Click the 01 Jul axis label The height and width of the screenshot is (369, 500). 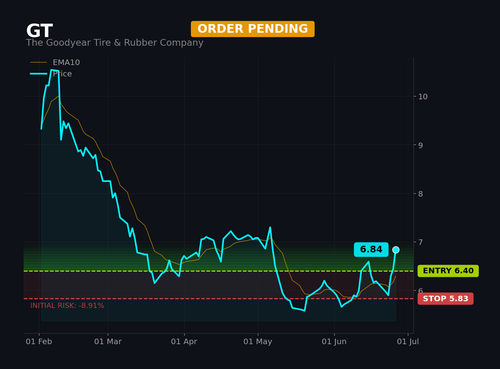coord(408,342)
